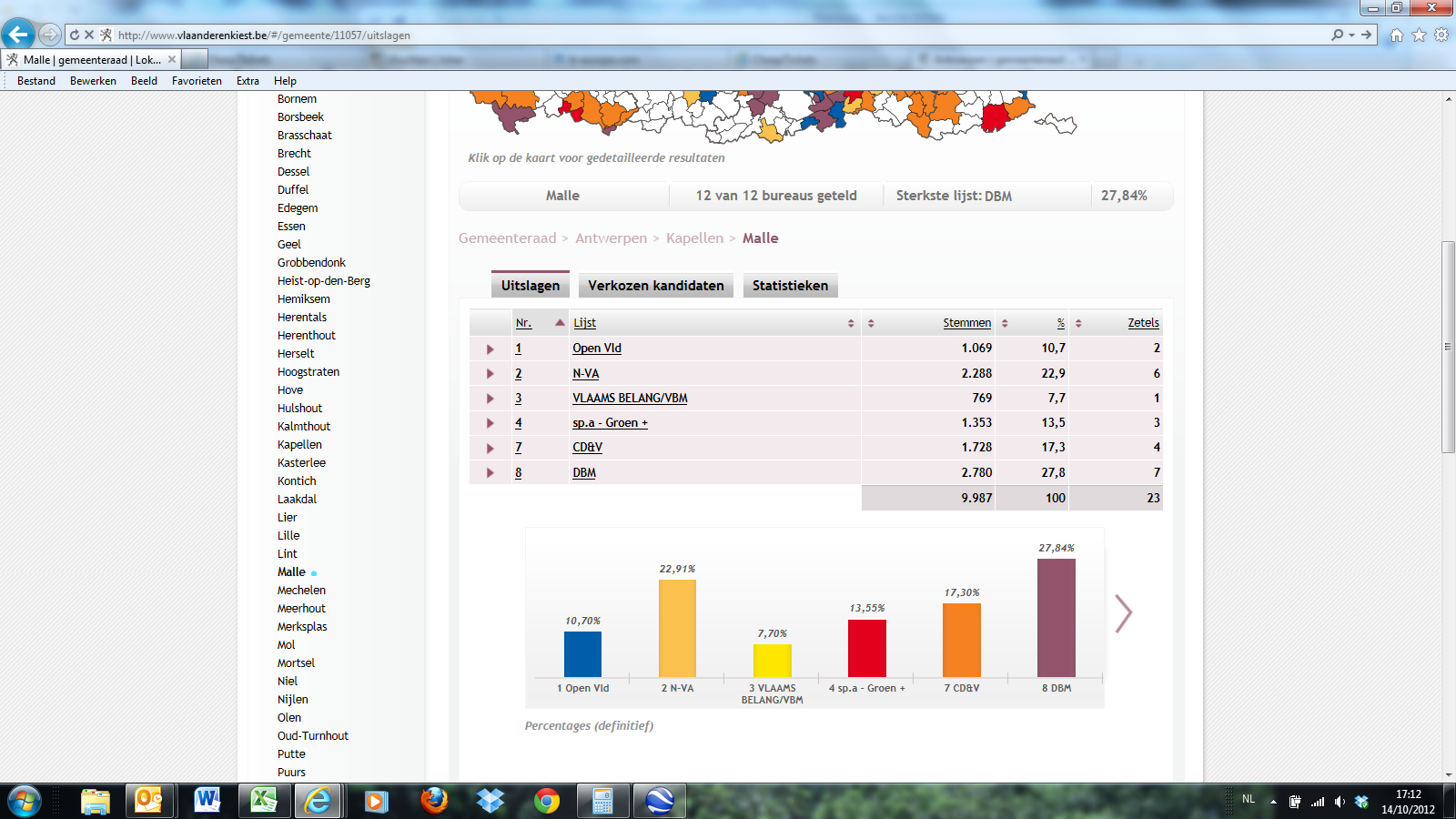Click Gemeenteraad in the breadcrumb
Image resolution: width=1456 pixels, height=819 pixels.
(x=507, y=238)
